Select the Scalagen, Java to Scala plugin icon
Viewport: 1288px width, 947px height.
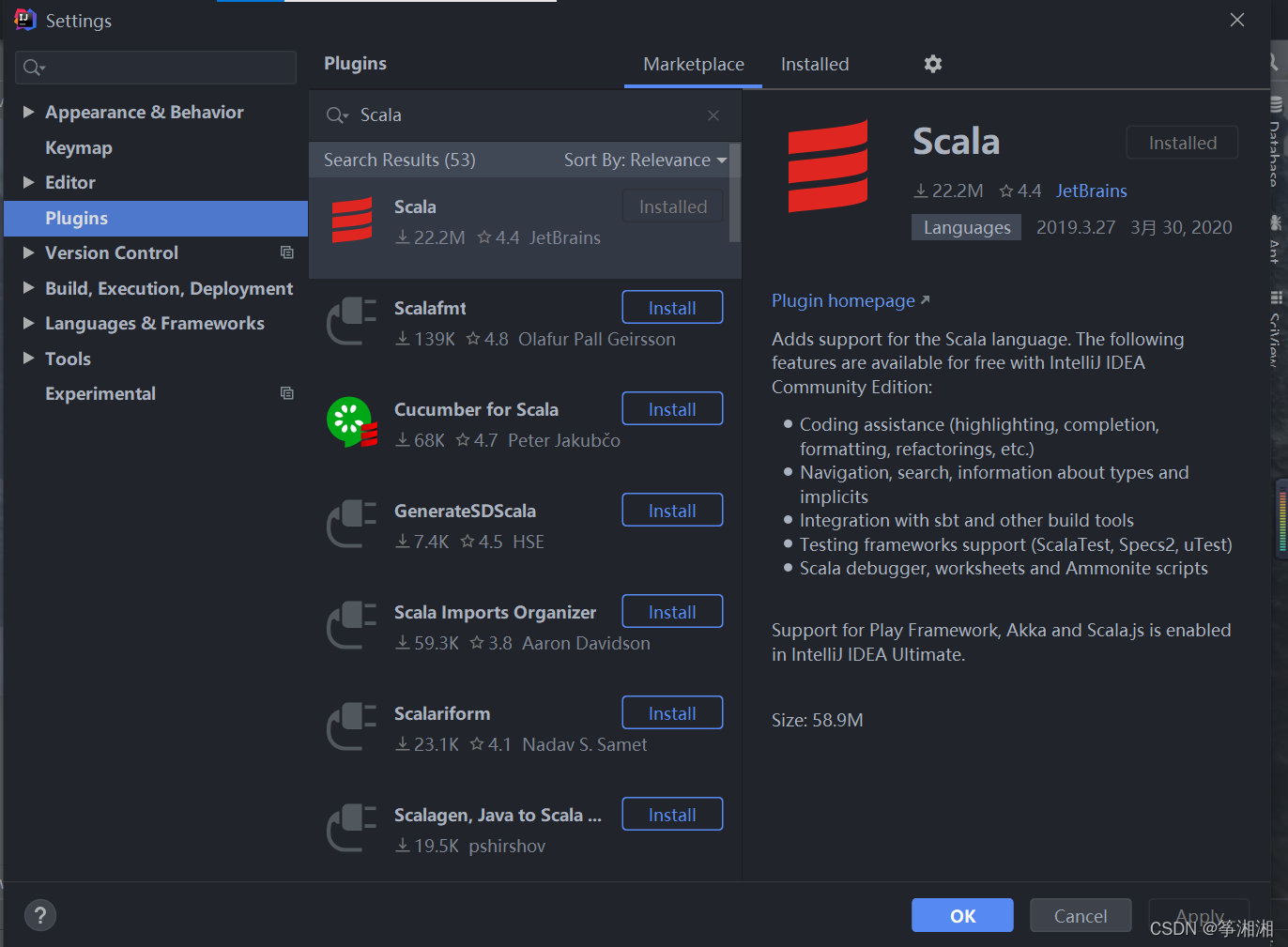[351, 828]
